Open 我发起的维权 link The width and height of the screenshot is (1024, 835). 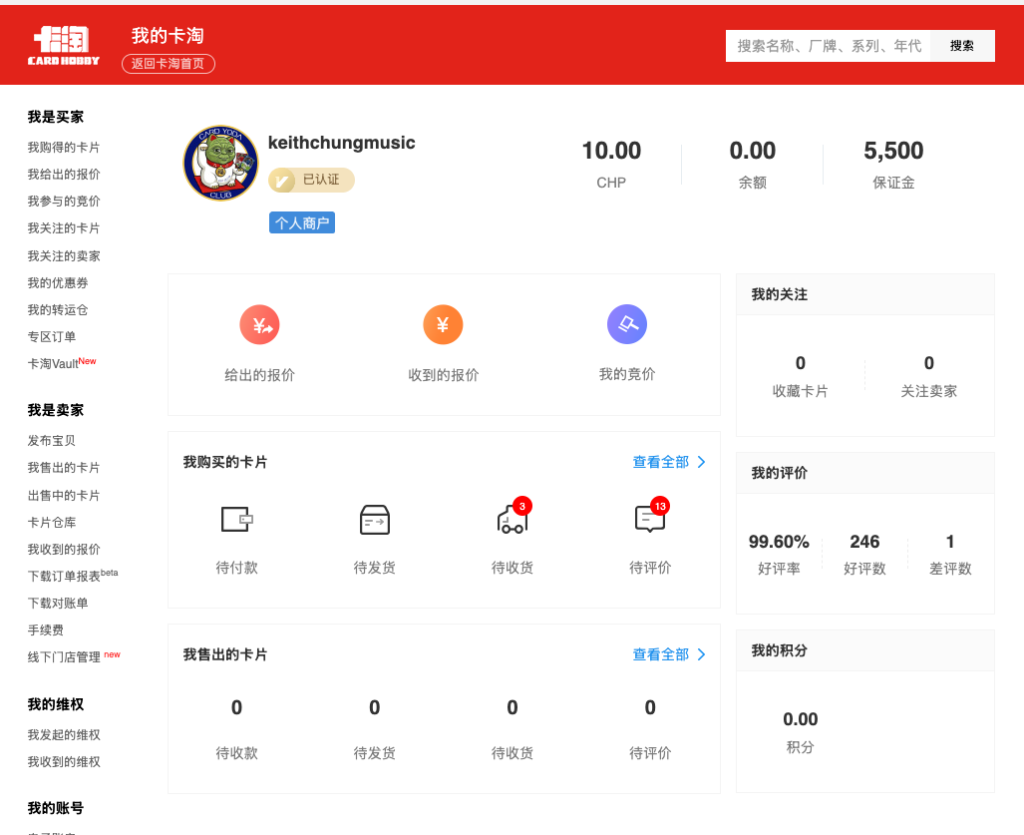64,735
